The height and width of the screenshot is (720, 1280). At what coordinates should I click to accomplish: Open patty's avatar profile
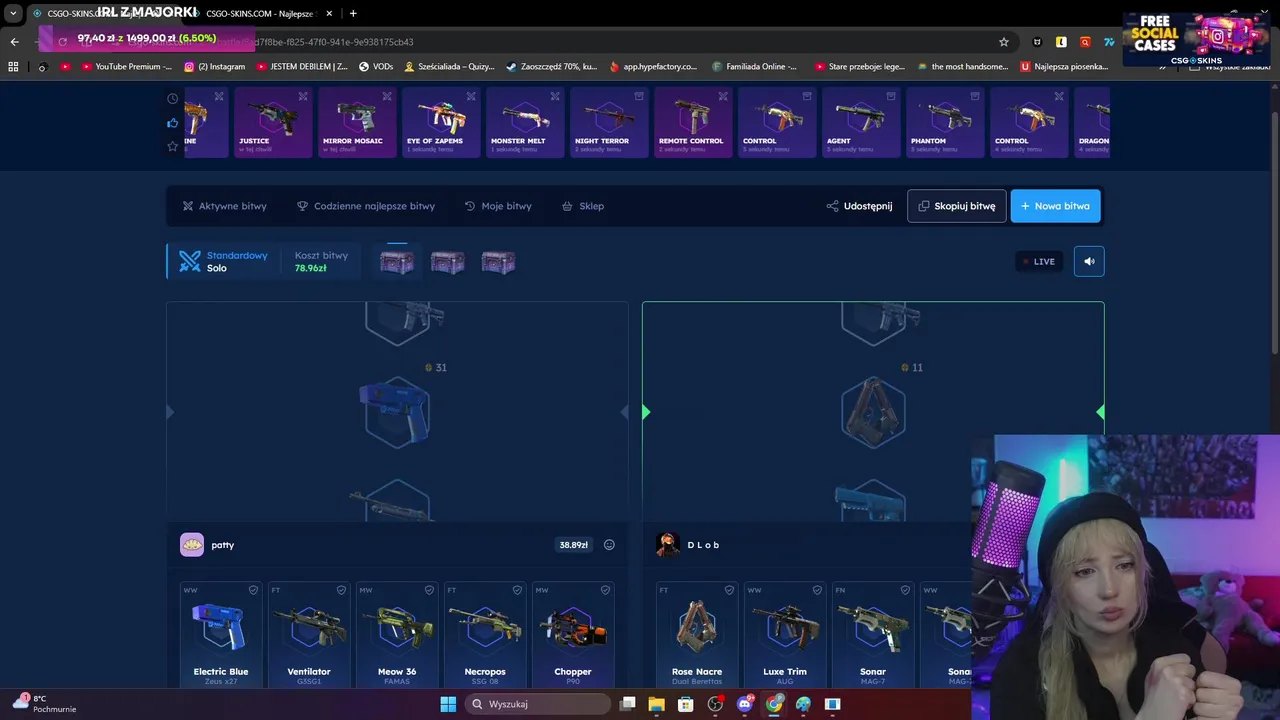tap(192, 545)
